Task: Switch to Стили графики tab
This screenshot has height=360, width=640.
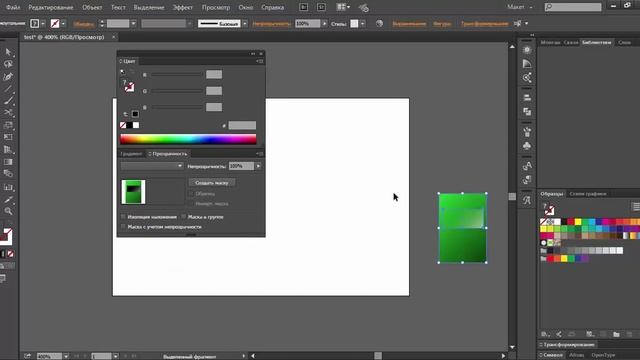Action: click(x=588, y=194)
